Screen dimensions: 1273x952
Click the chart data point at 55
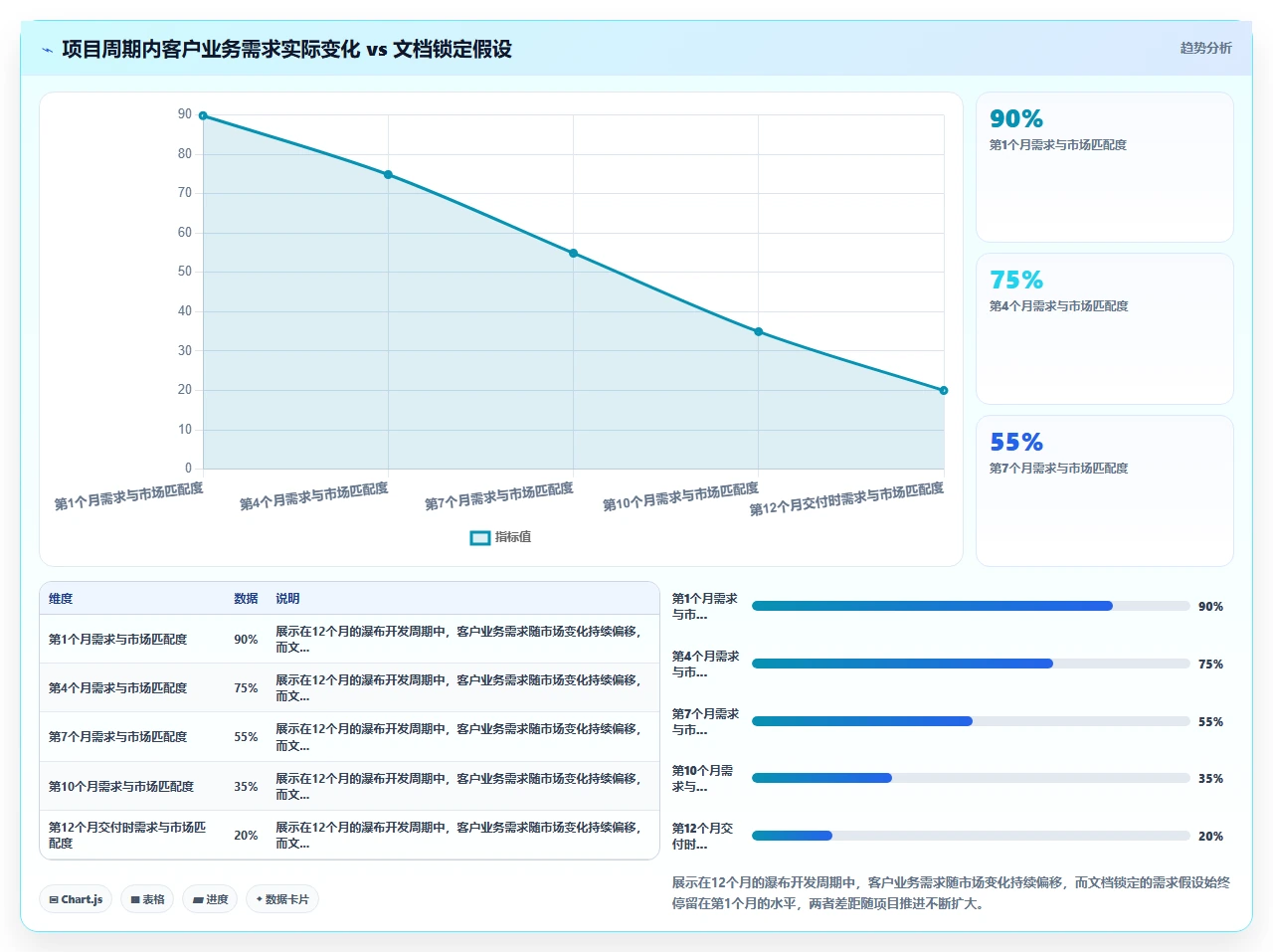pos(573,253)
